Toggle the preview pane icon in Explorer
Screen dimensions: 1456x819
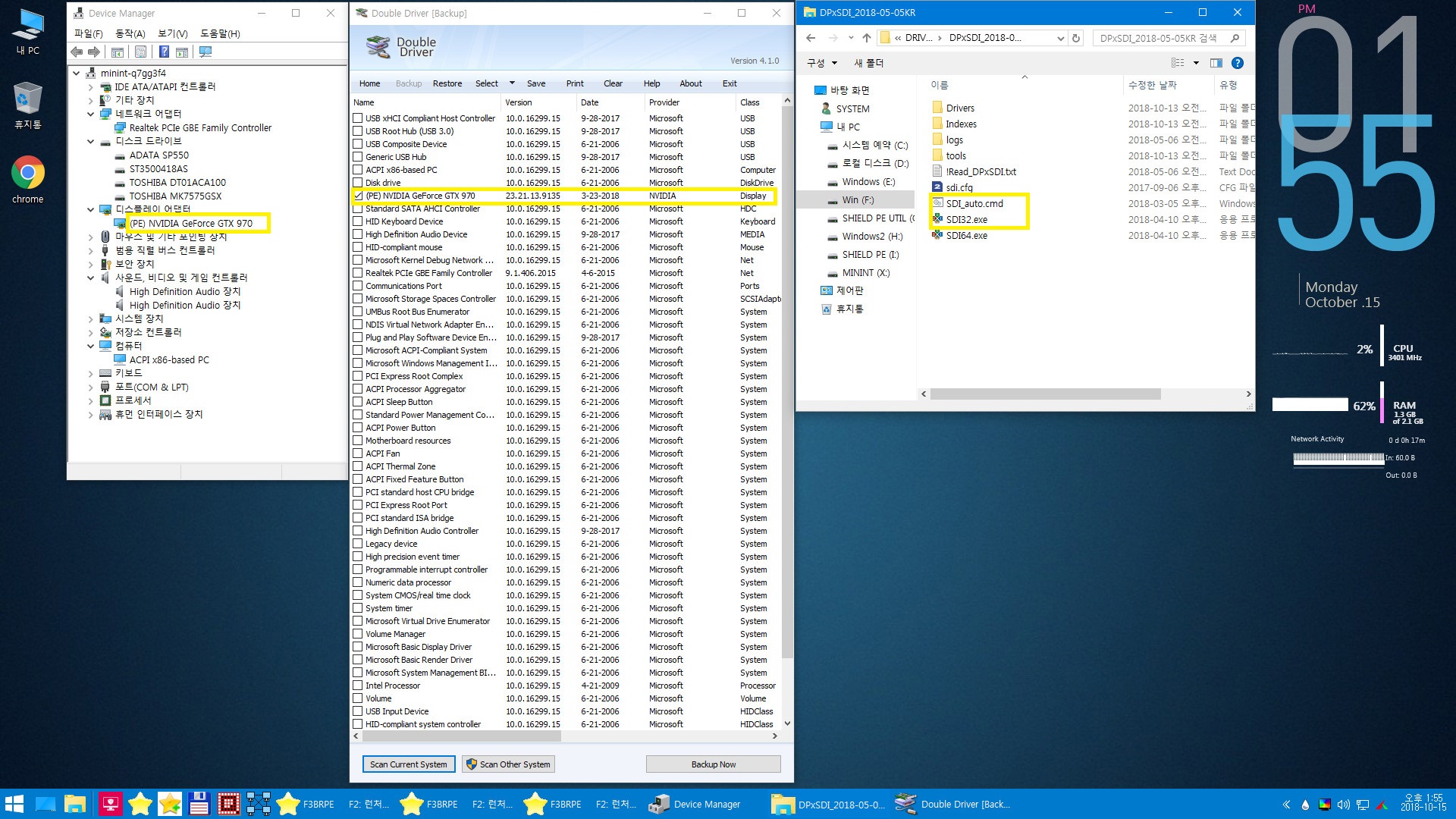(x=1216, y=63)
